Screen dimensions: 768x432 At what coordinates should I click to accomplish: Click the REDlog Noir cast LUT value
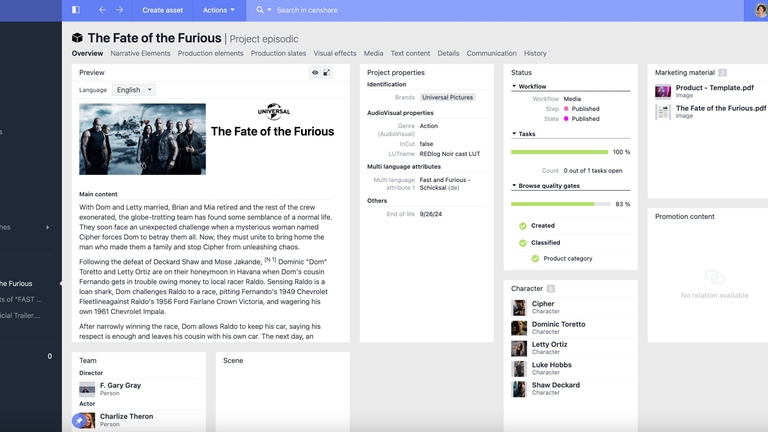[450, 154]
